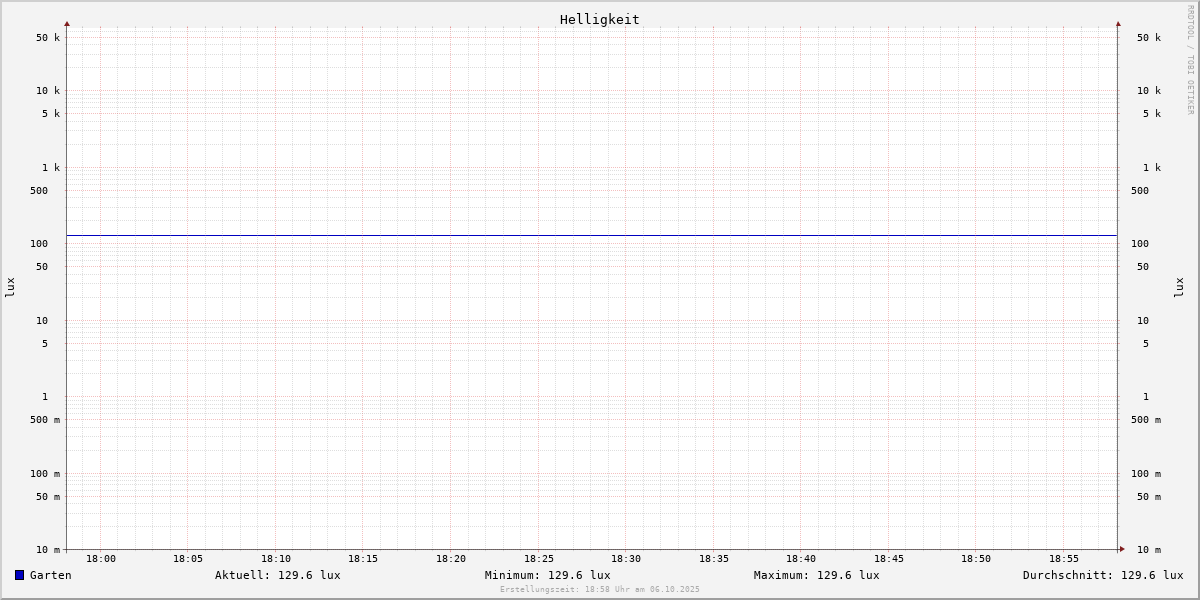
Task: Click the red arrow atop the left axis
Action: pyautogui.click(x=67, y=23)
